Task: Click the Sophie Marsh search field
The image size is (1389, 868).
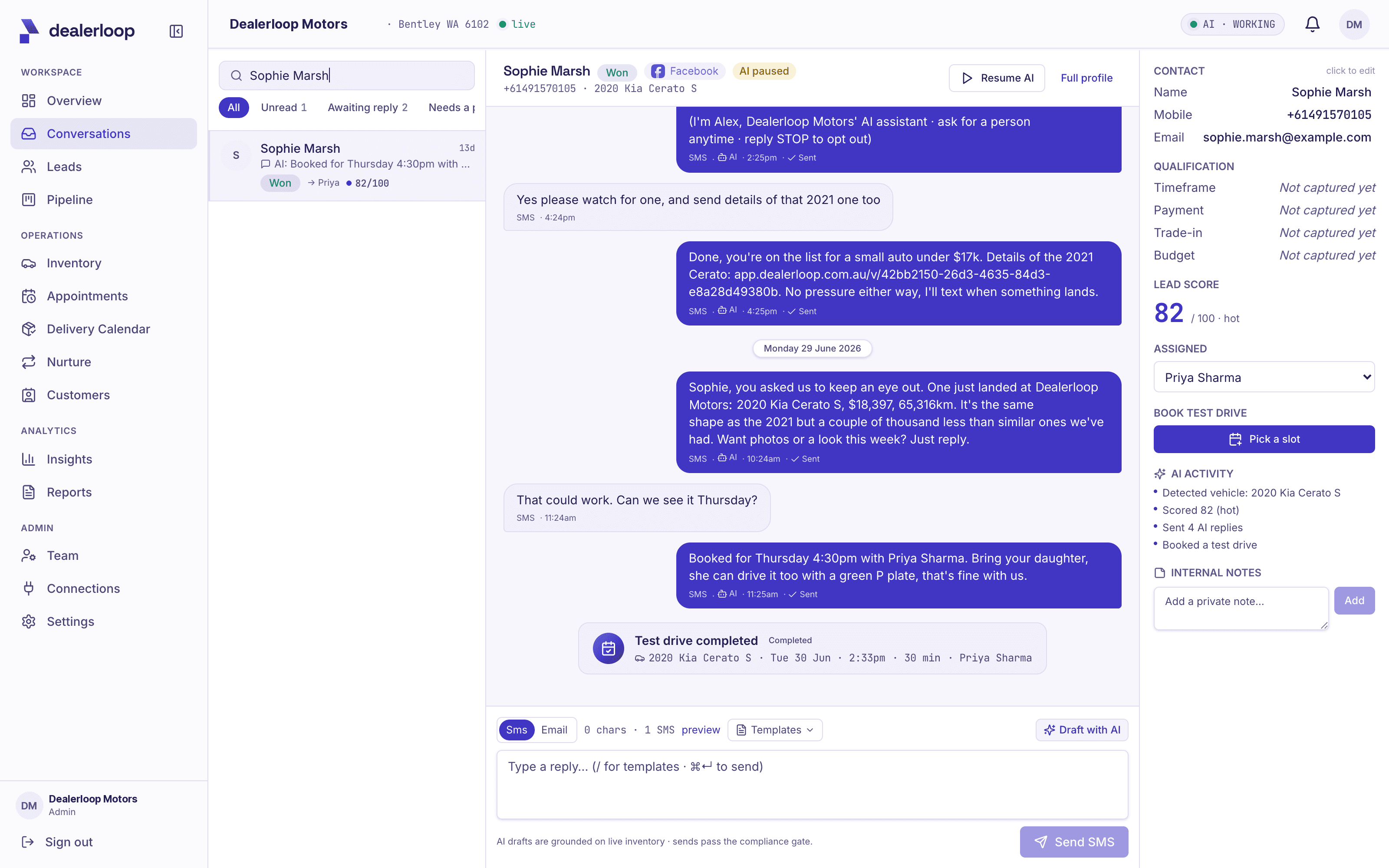Action: coord(347,76)
